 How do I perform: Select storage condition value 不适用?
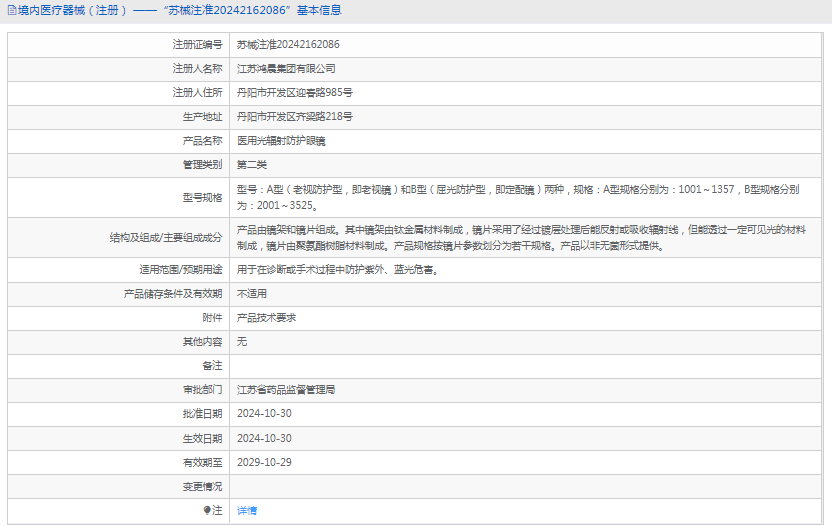coord(252,293)
